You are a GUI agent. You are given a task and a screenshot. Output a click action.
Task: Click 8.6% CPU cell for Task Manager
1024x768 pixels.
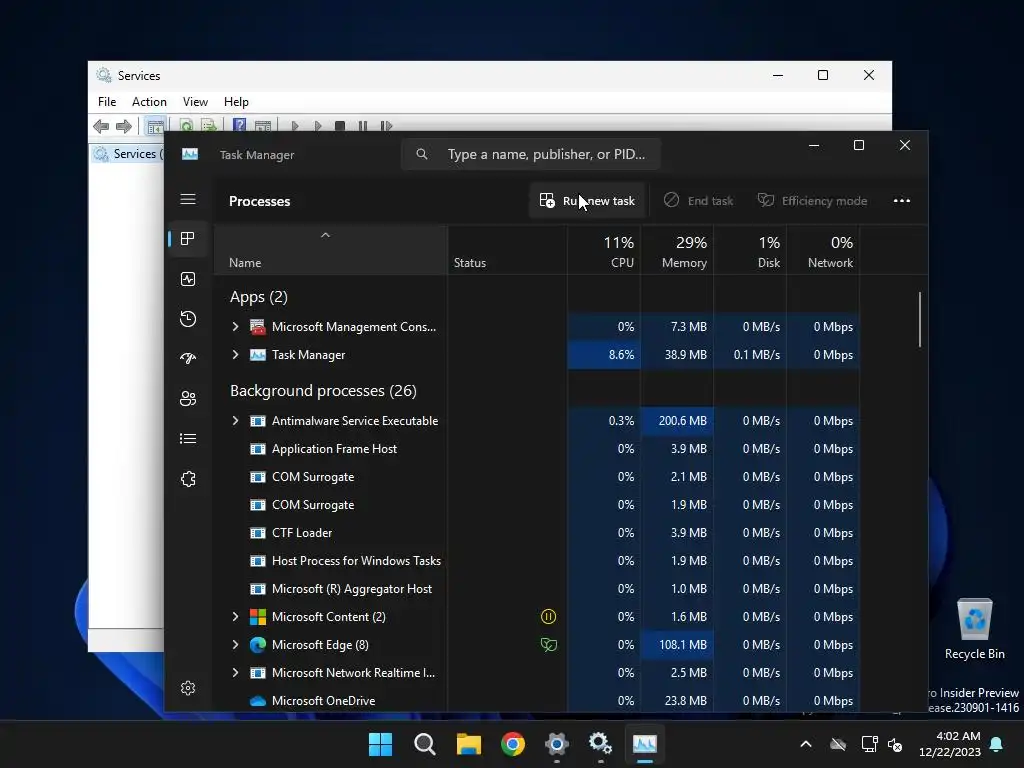click(604, 355)
